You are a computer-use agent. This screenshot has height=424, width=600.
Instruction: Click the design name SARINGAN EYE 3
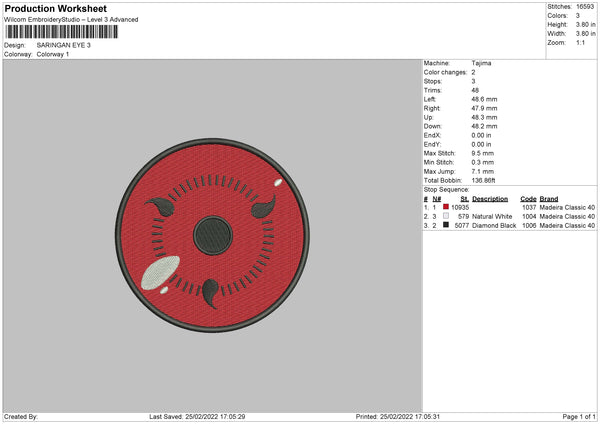(x=64, y=45)
